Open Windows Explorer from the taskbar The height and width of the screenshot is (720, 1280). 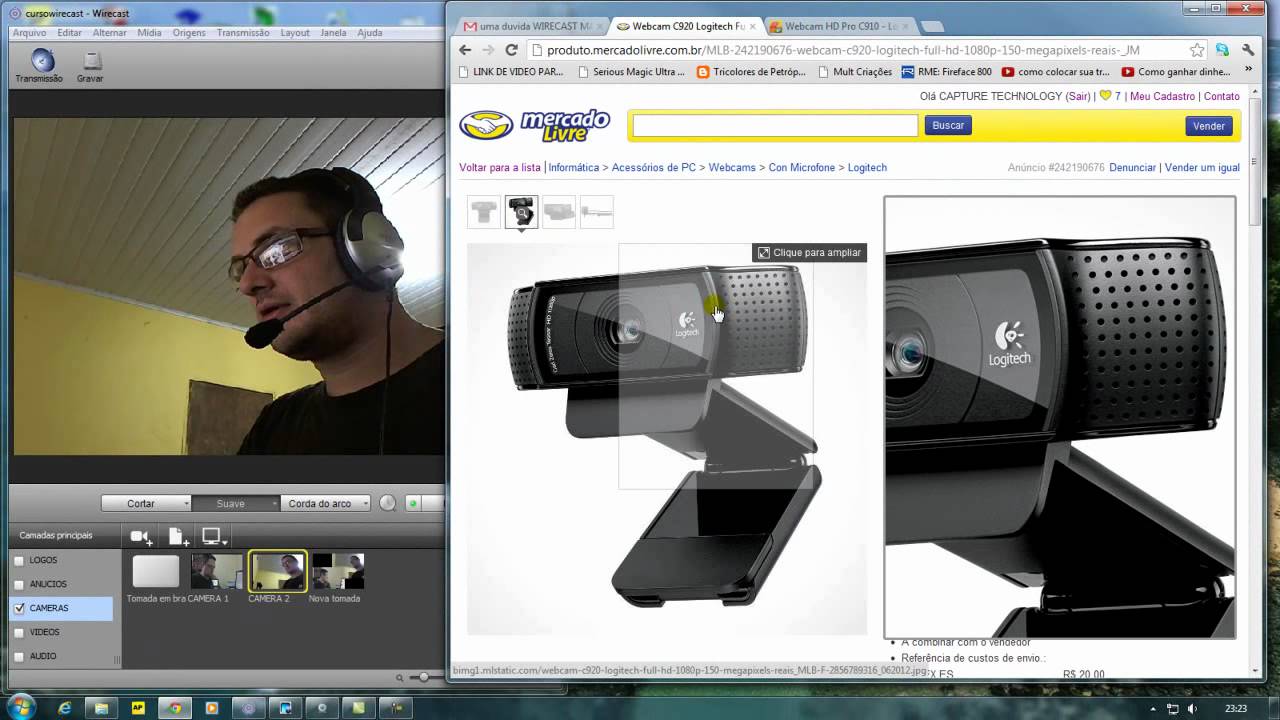point(101,708)
